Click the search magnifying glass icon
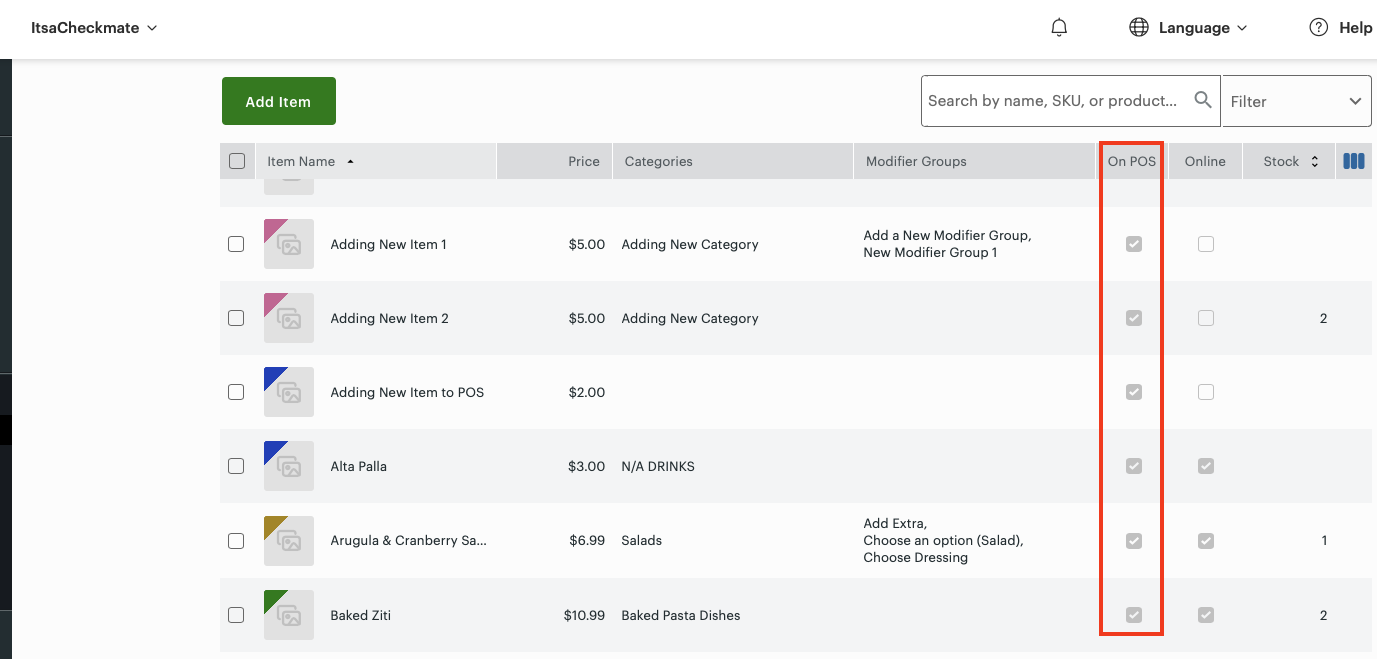 [x=1203, y=100]
